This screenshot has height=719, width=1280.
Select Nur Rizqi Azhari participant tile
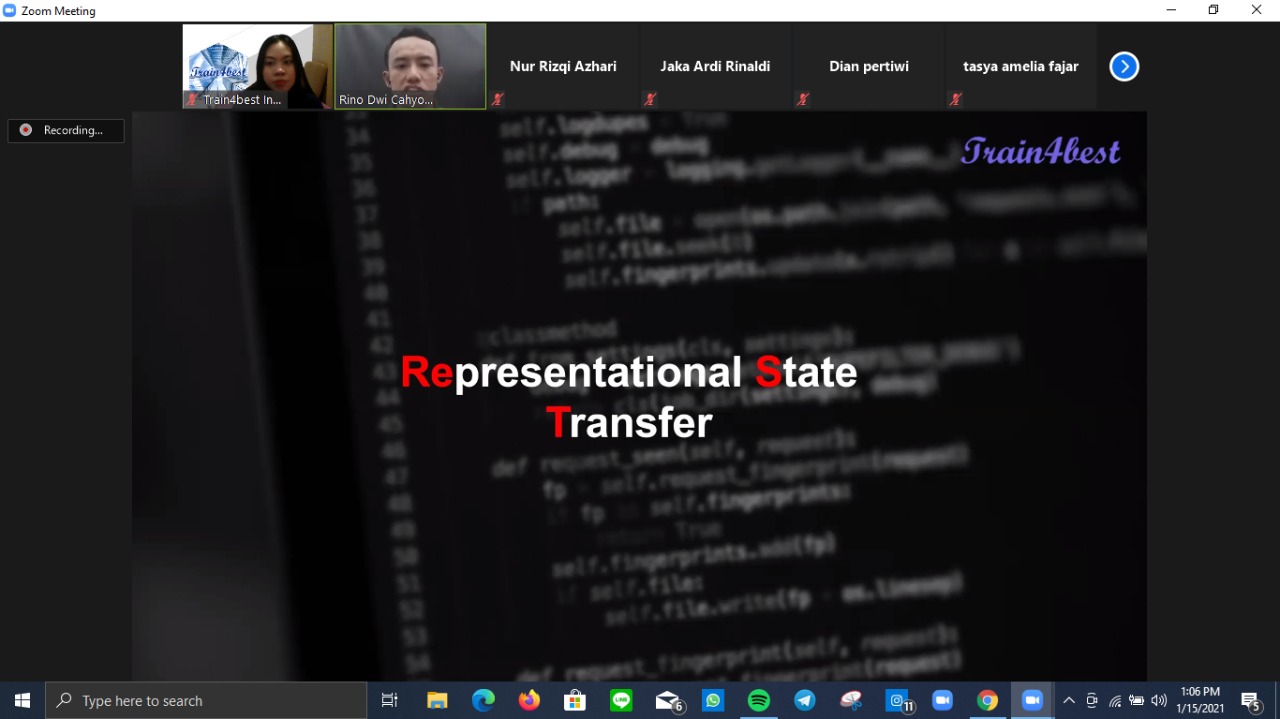pyautogui.click(x=563, y=67)
